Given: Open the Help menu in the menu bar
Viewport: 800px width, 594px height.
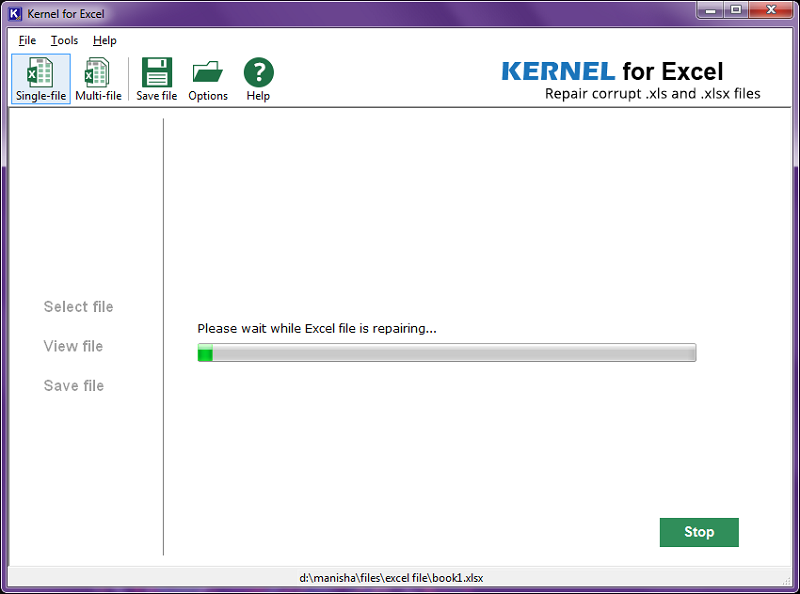Looking at the screenshot, I should coord(105,40).
